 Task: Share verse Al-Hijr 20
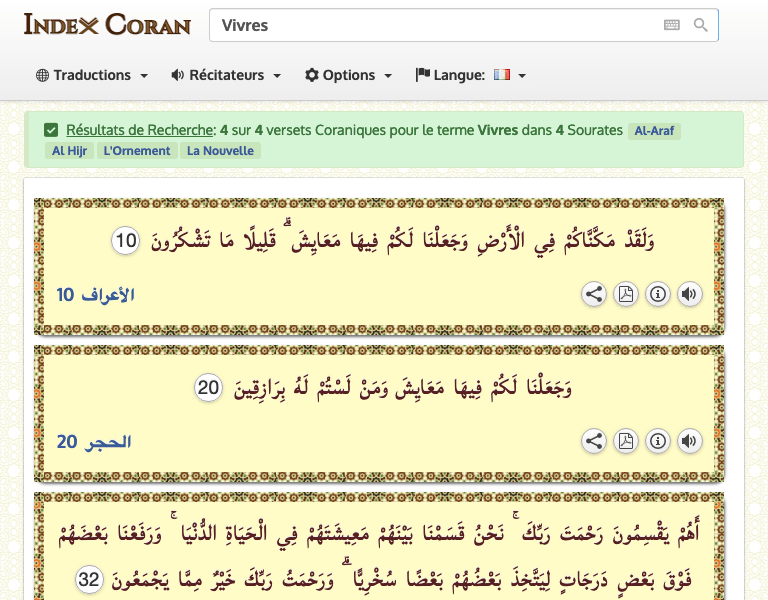[593, 441]
